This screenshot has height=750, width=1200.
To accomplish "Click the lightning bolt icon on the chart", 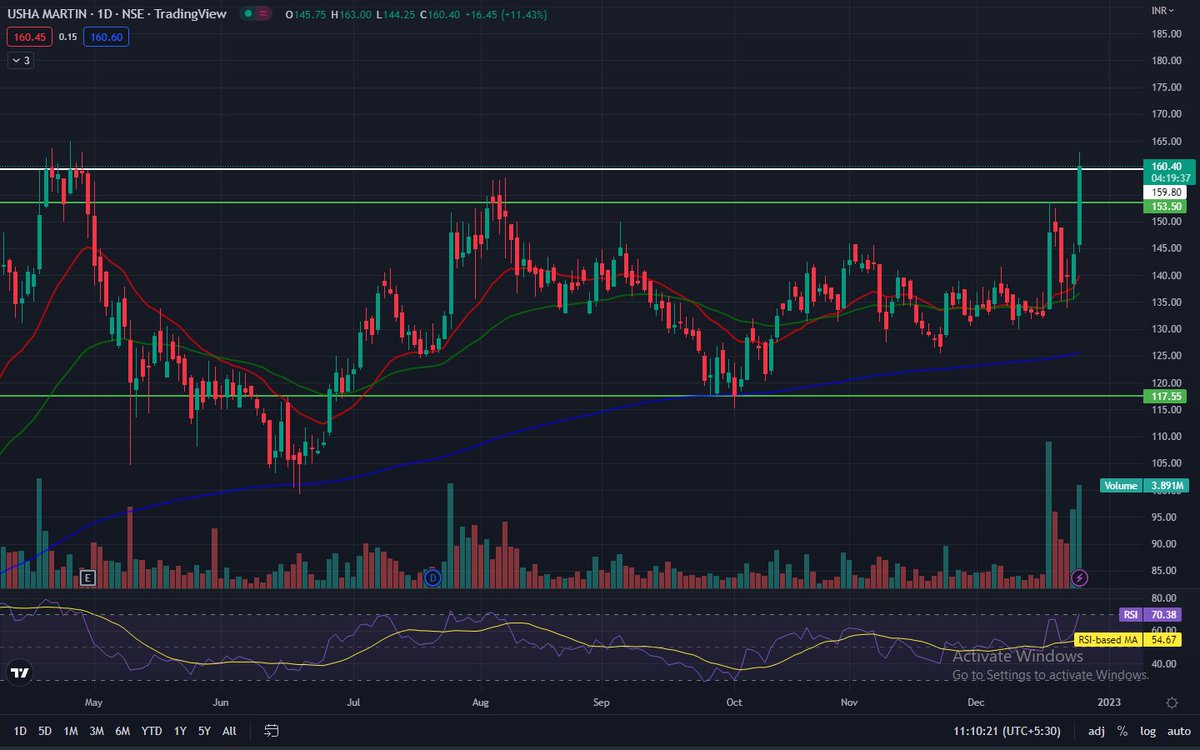I will click(1080, 578).
